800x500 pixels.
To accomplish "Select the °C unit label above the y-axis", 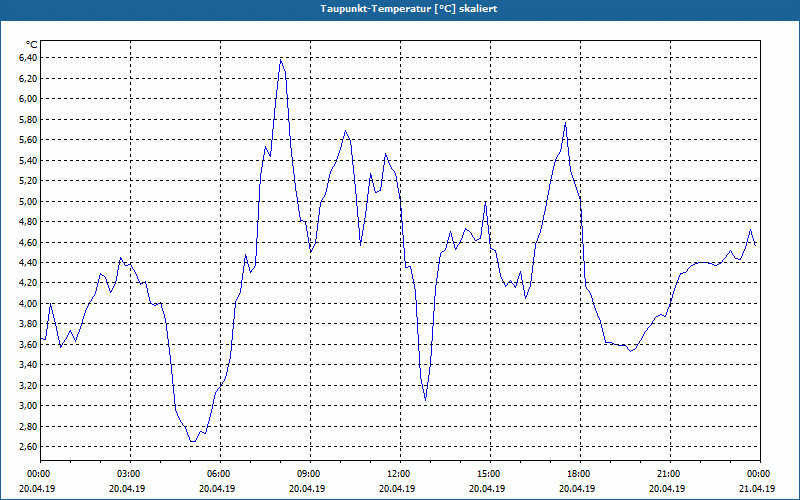I will coord(31,45).
